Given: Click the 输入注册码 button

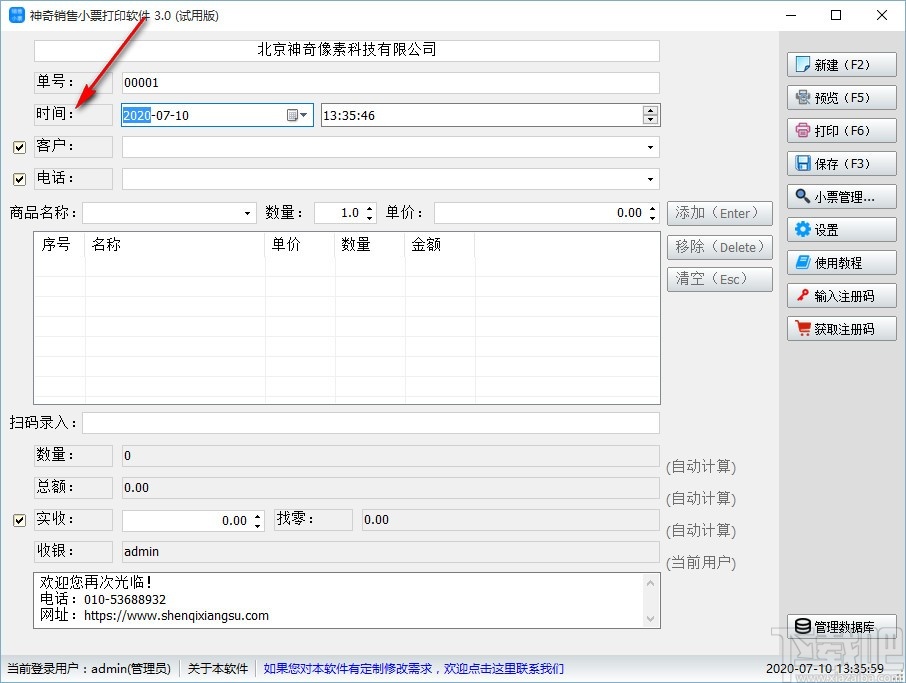Looking at the screenshot, I should point(841,295).
